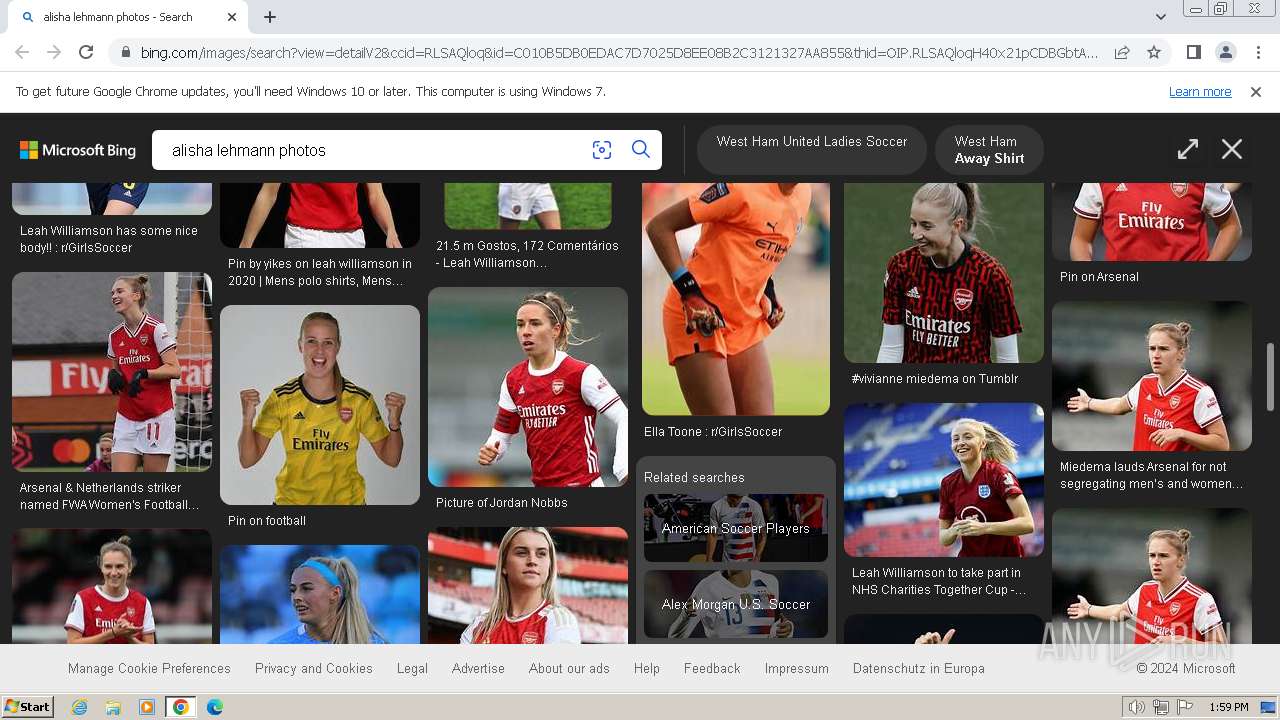Open the yellow Arsenal kit Pin on football thumbnail
This screenshot has height=720, width=1280.
(320, 405)
